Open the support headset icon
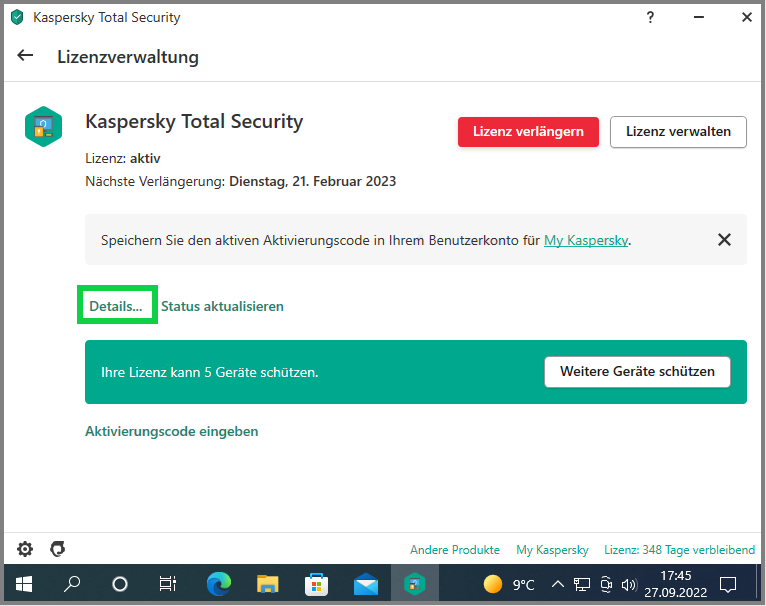 [x=58, y=549]
